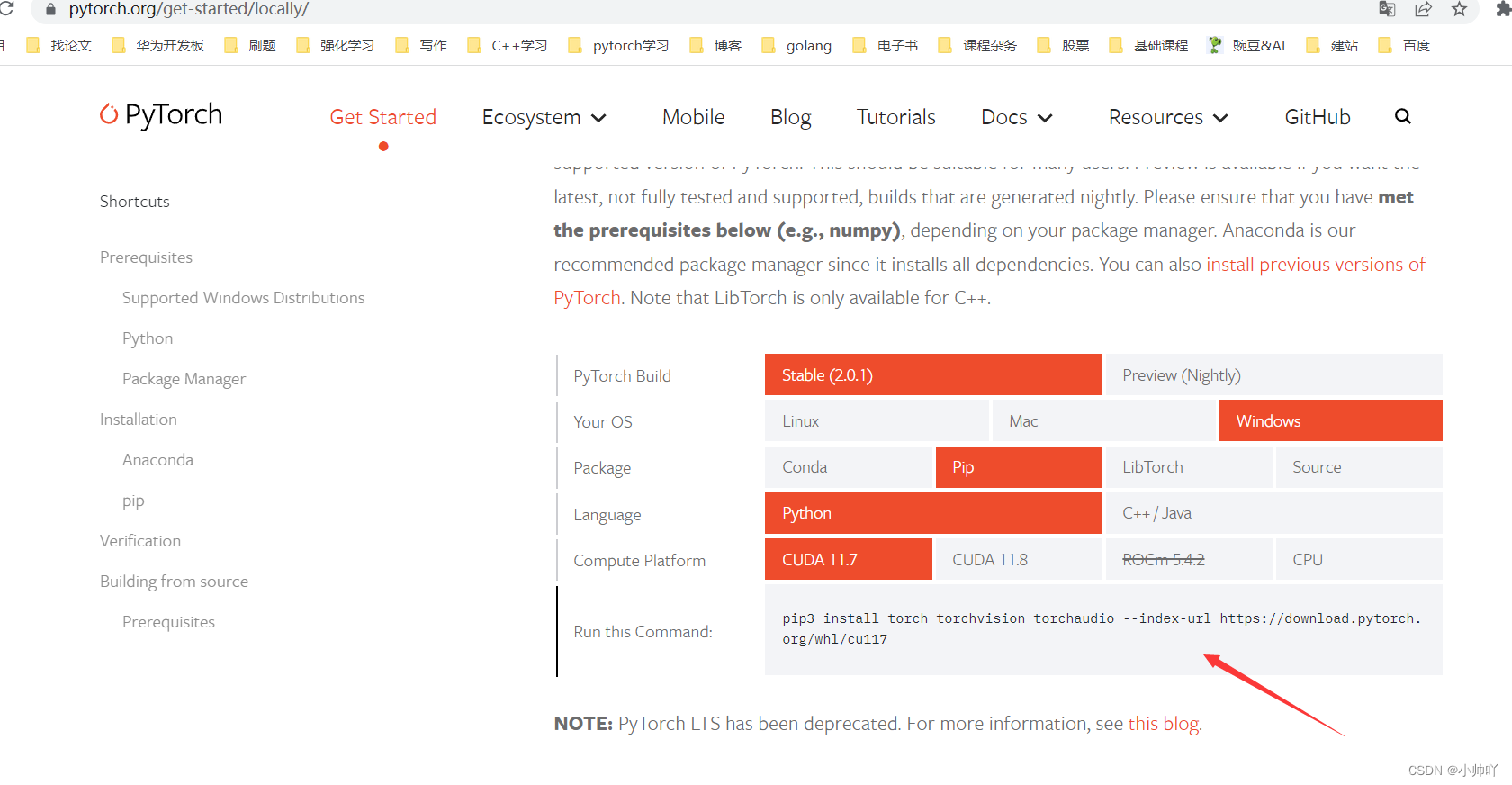Jump to pip installation shortcut
This screenshot has width=1512, height=785.
(x=133, y=501)
